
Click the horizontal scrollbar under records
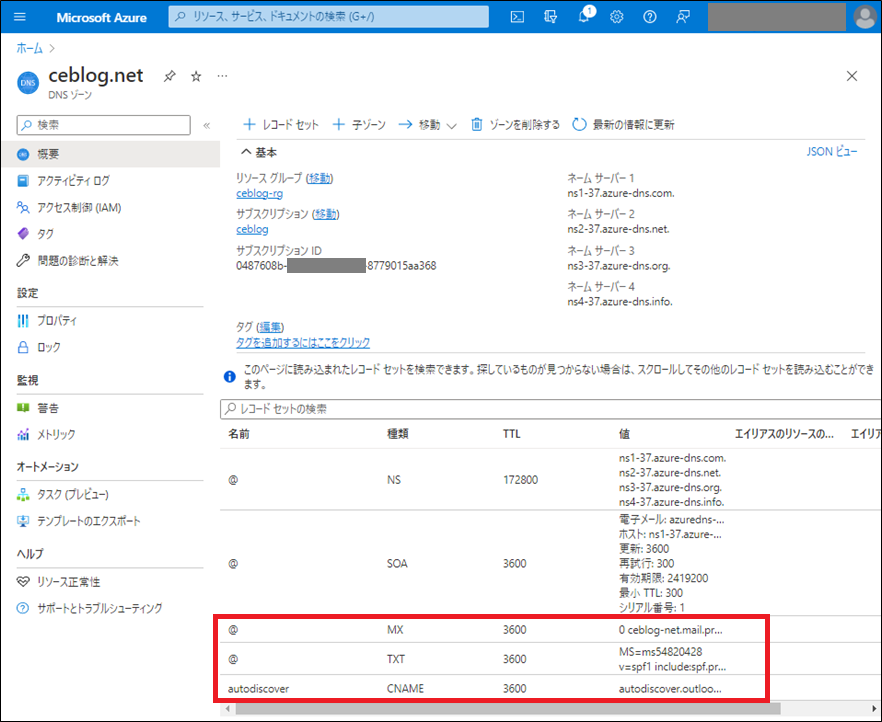click(x=508, y=709)
